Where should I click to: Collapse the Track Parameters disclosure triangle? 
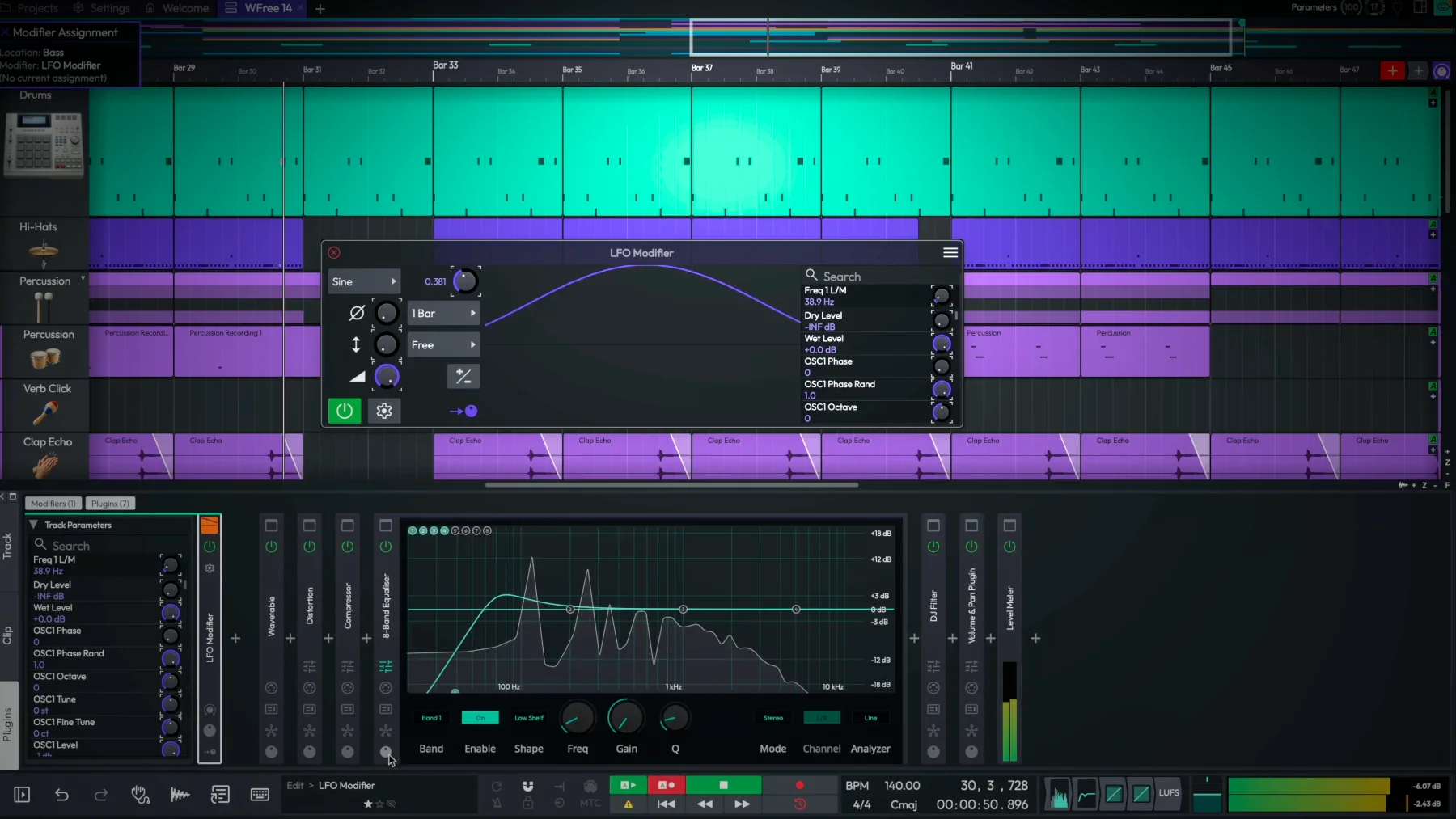pyautogui.click(x=34, y=525)
